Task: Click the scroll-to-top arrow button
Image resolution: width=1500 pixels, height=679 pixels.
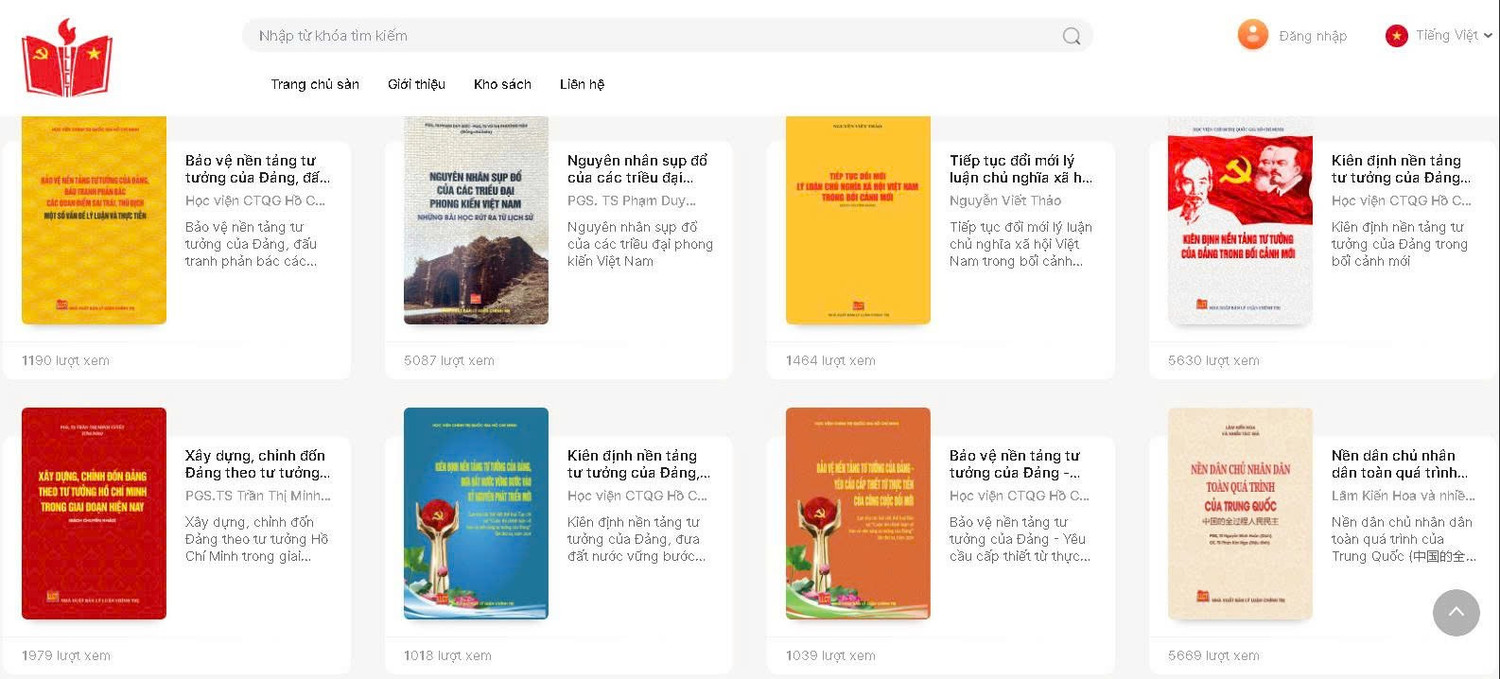Action: pyautogui.click(x=1456, y=612)
